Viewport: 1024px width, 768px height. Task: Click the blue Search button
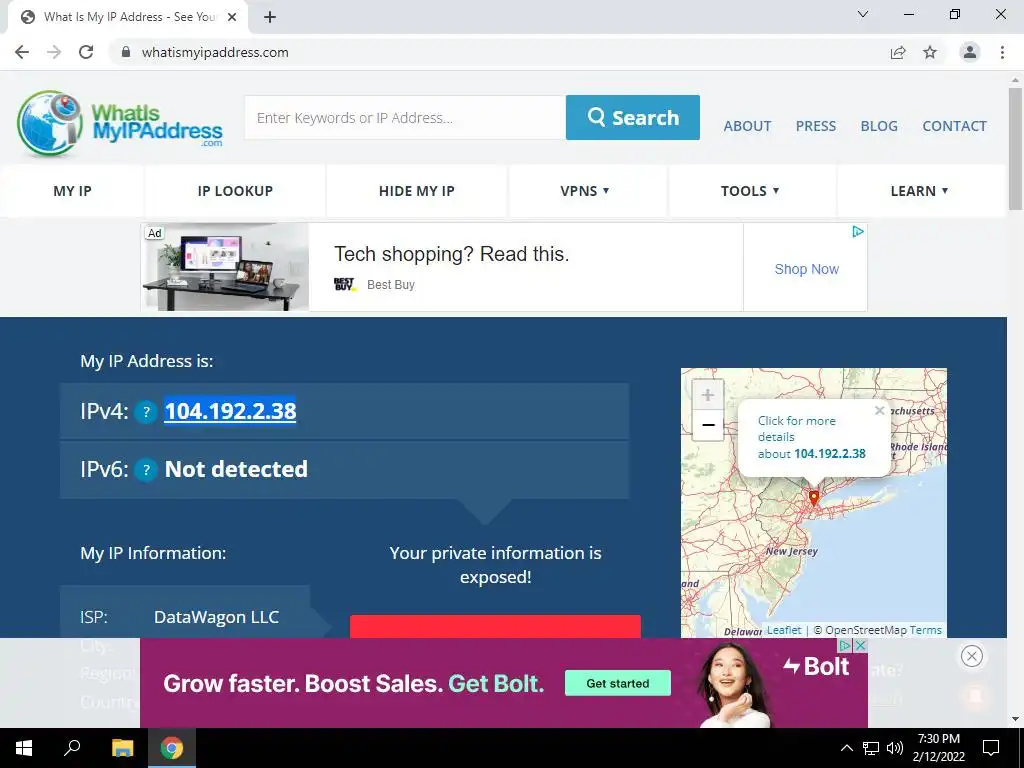pyautogui.click(x=633, y=118)
